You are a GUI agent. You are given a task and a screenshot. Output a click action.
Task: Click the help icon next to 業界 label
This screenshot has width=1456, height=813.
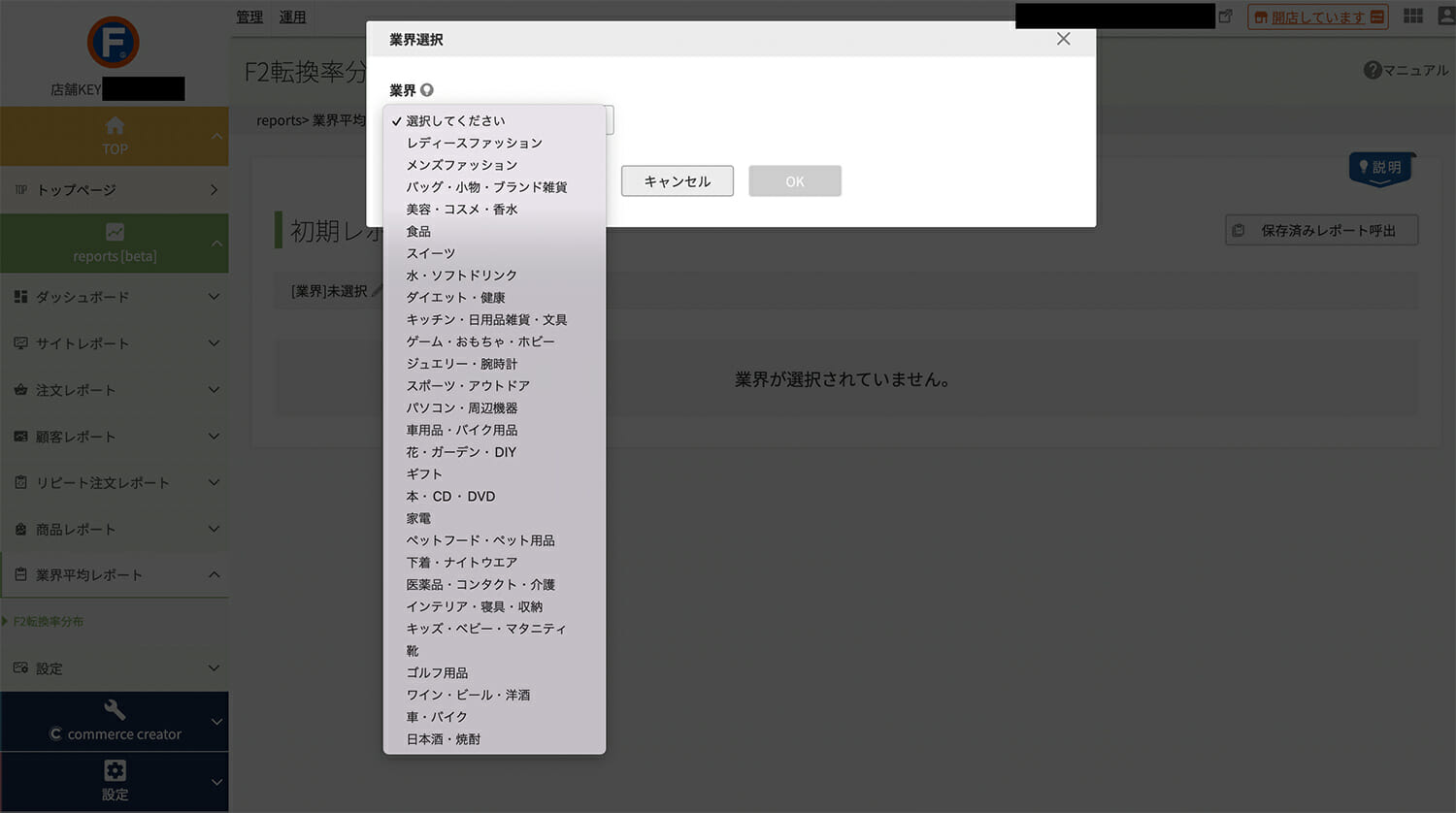point(427,90)
